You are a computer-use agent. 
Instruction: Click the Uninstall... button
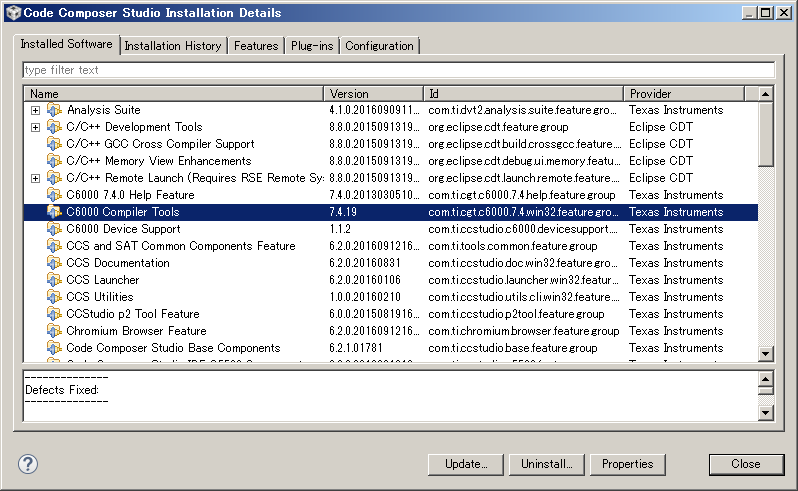547,465
